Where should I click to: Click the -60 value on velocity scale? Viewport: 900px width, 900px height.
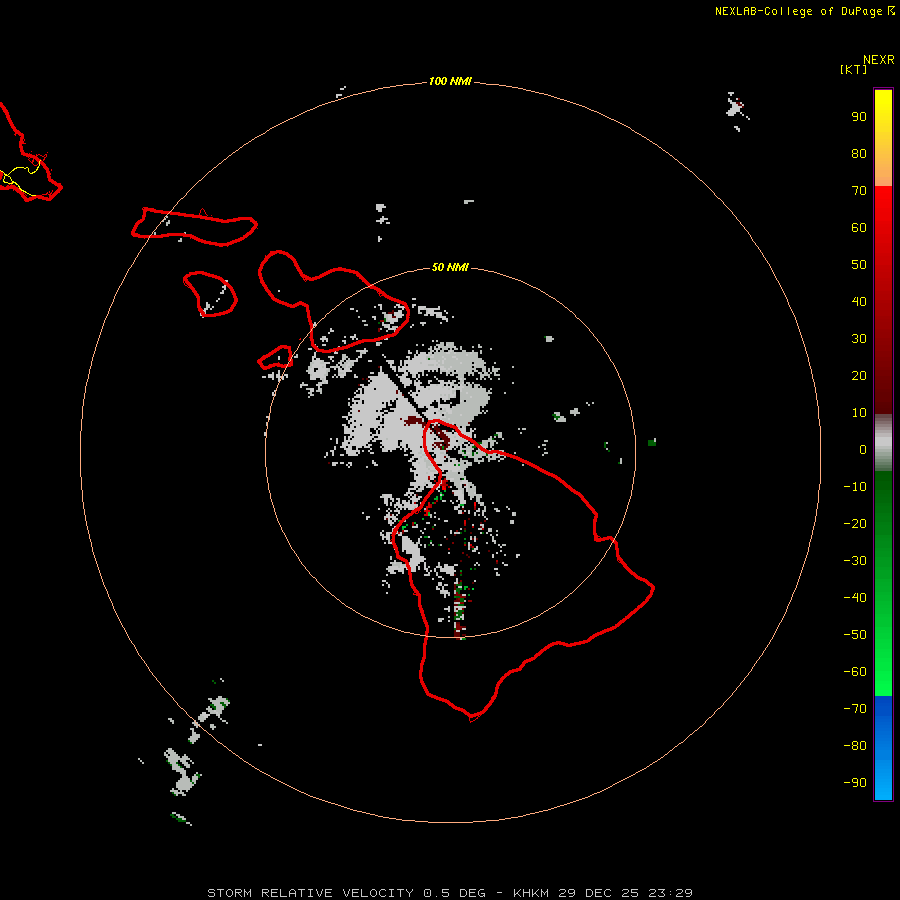pyautogui.click(x=855, y=672)
